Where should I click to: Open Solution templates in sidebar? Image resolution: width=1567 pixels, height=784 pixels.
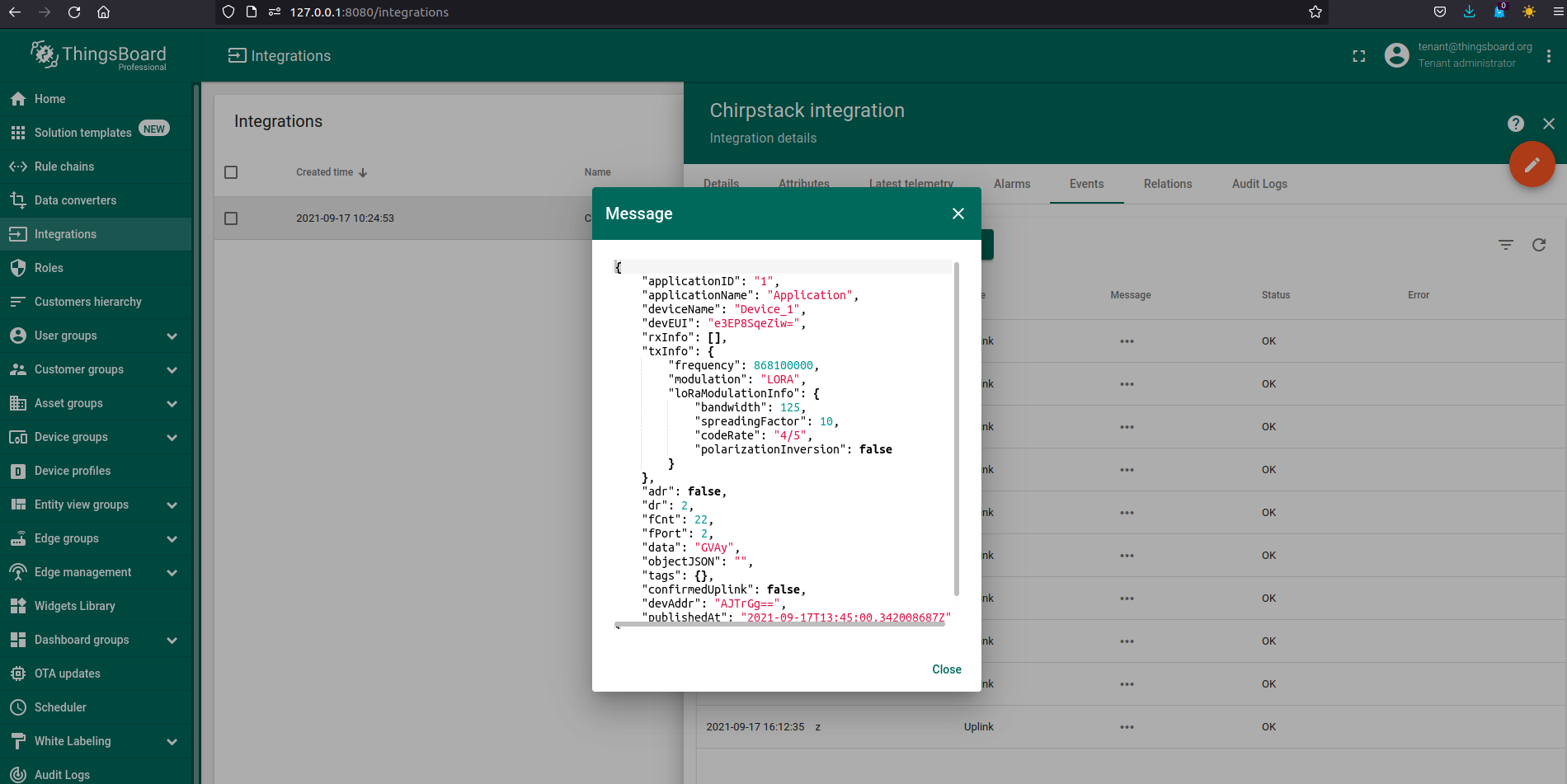click(96, 133)
